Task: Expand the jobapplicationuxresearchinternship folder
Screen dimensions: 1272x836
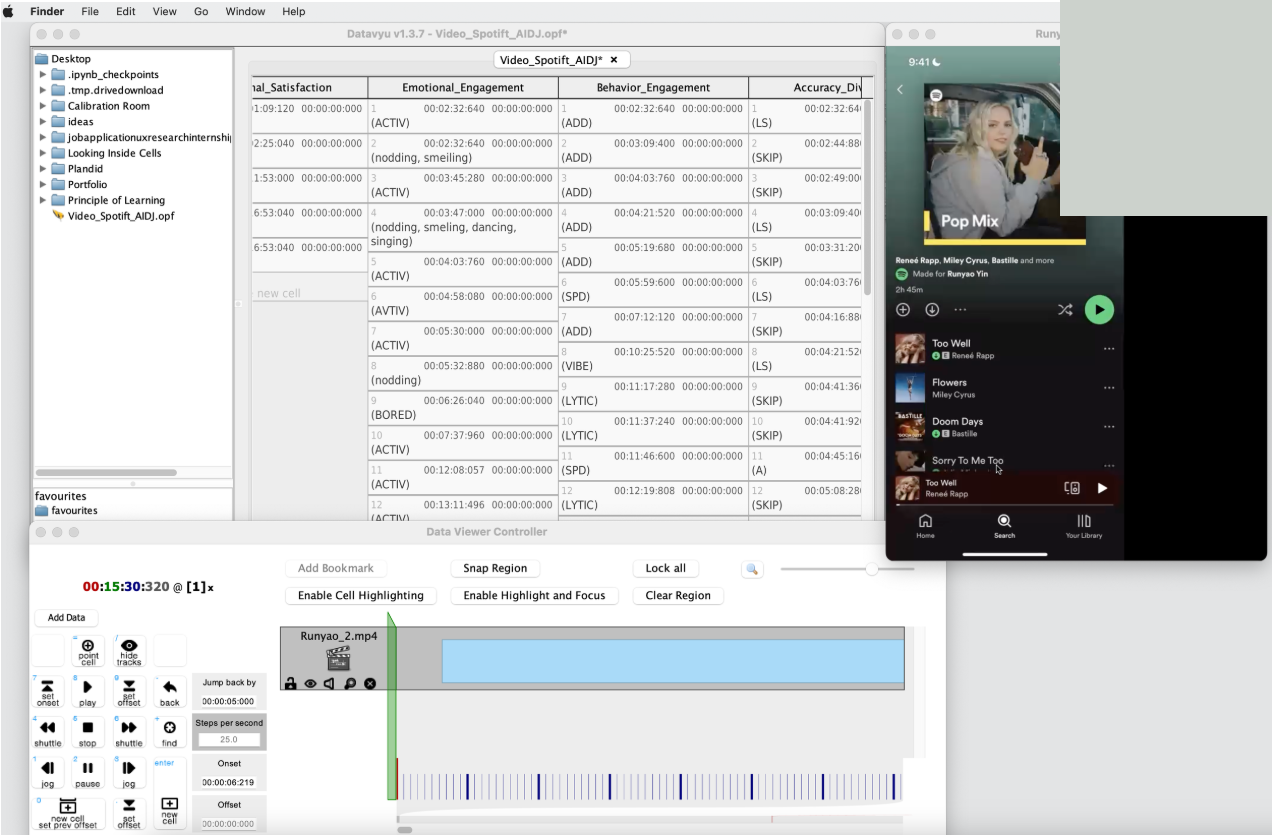Action: point(43,137)
